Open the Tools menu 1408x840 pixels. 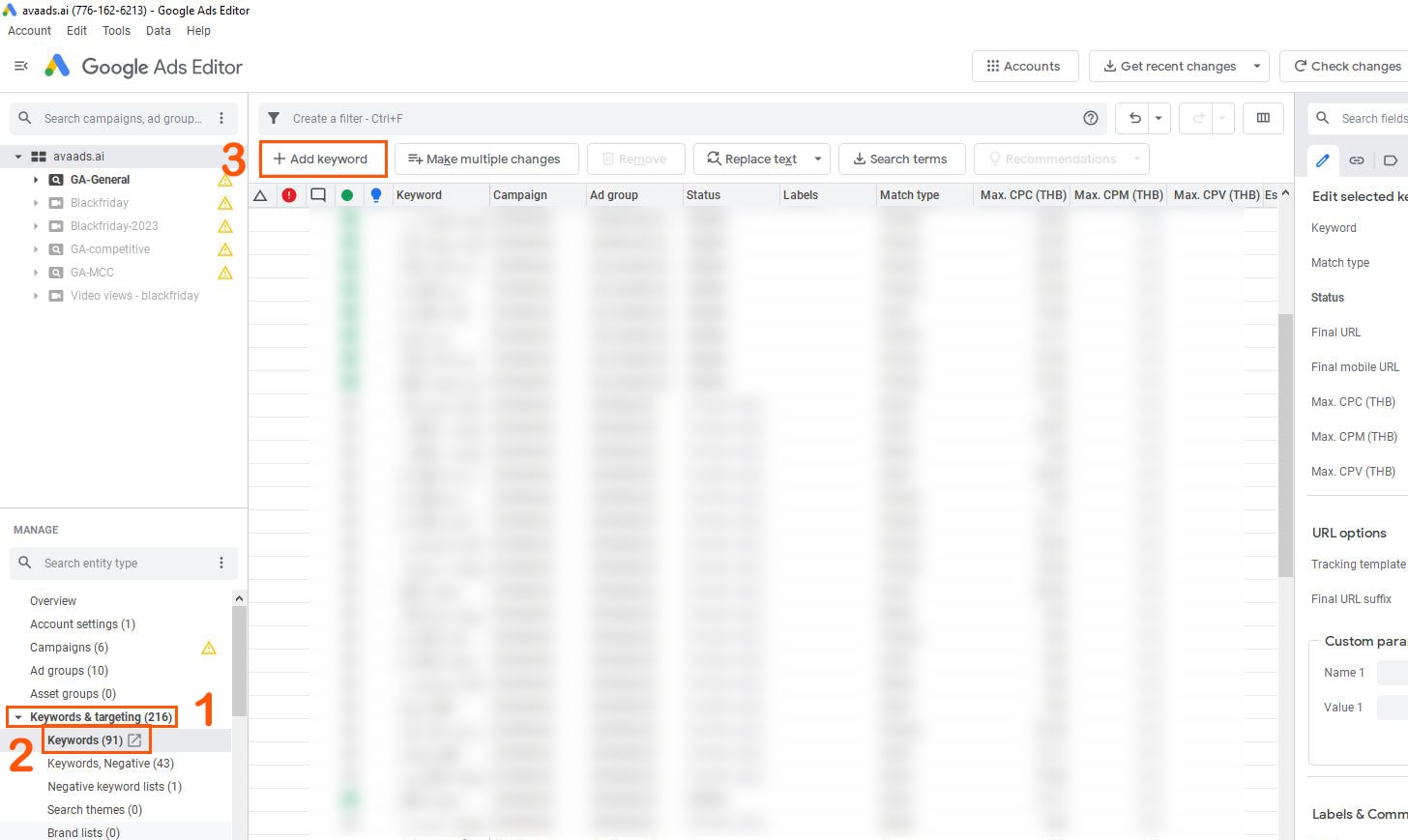click(116, 31)
